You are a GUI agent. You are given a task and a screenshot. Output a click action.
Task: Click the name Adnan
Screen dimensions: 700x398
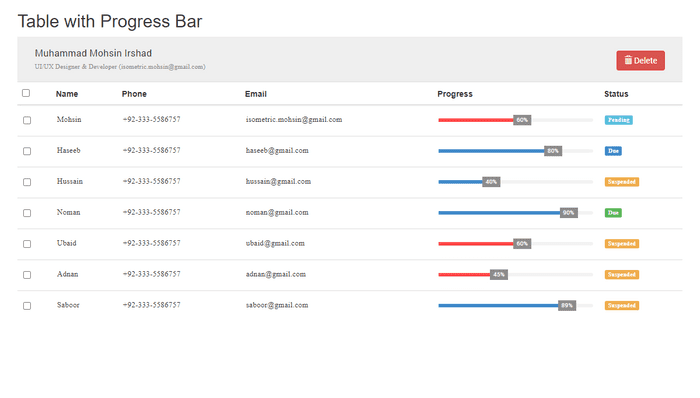coord(67,274)
